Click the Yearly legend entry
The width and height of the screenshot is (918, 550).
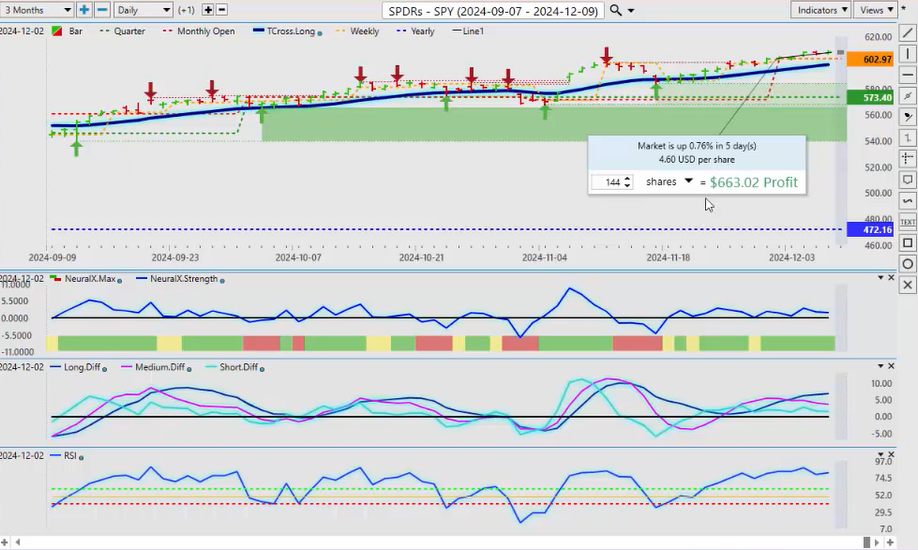pyautogui.click(x=416, y=31)
